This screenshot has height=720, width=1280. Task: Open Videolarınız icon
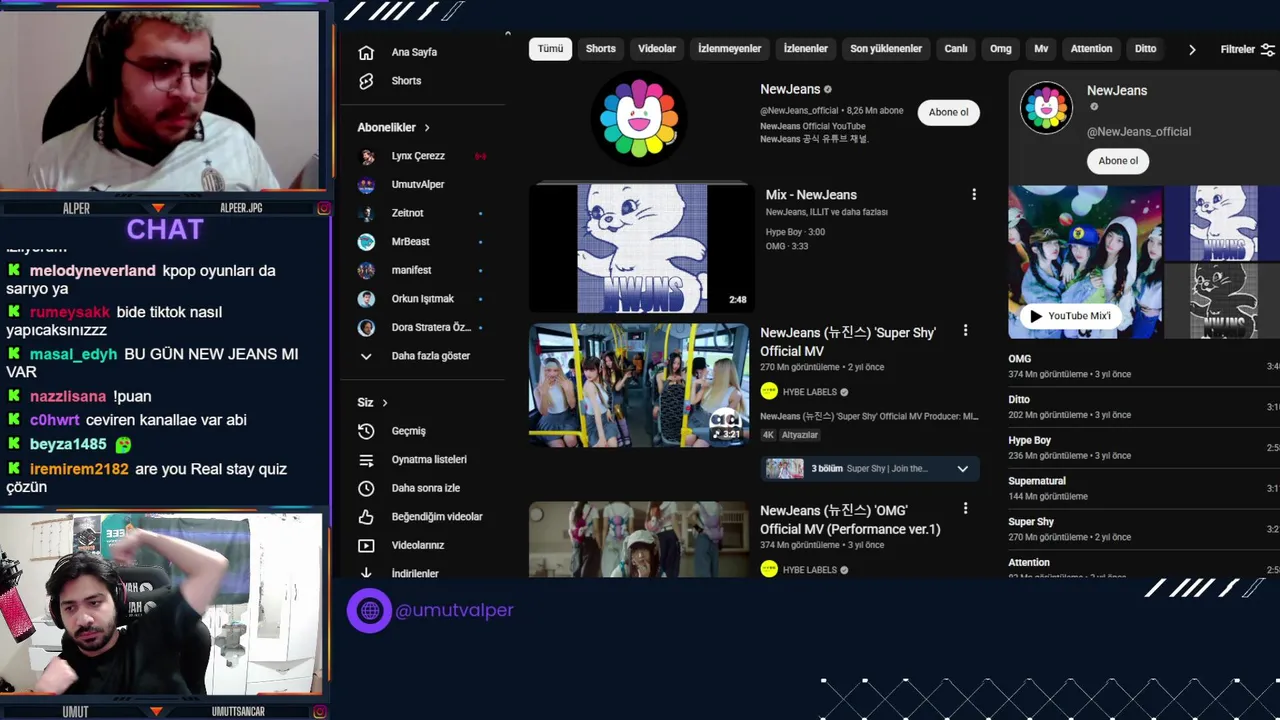(366, 545)
